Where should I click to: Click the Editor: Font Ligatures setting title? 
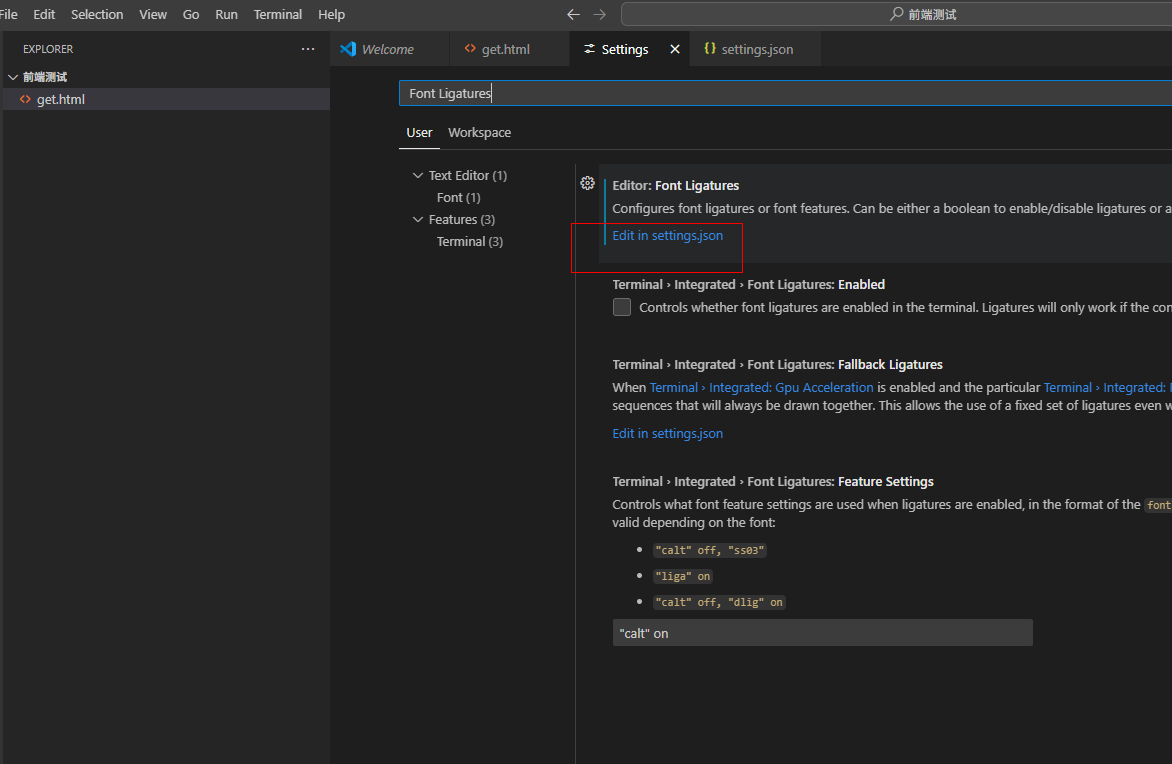pos(676,185)
